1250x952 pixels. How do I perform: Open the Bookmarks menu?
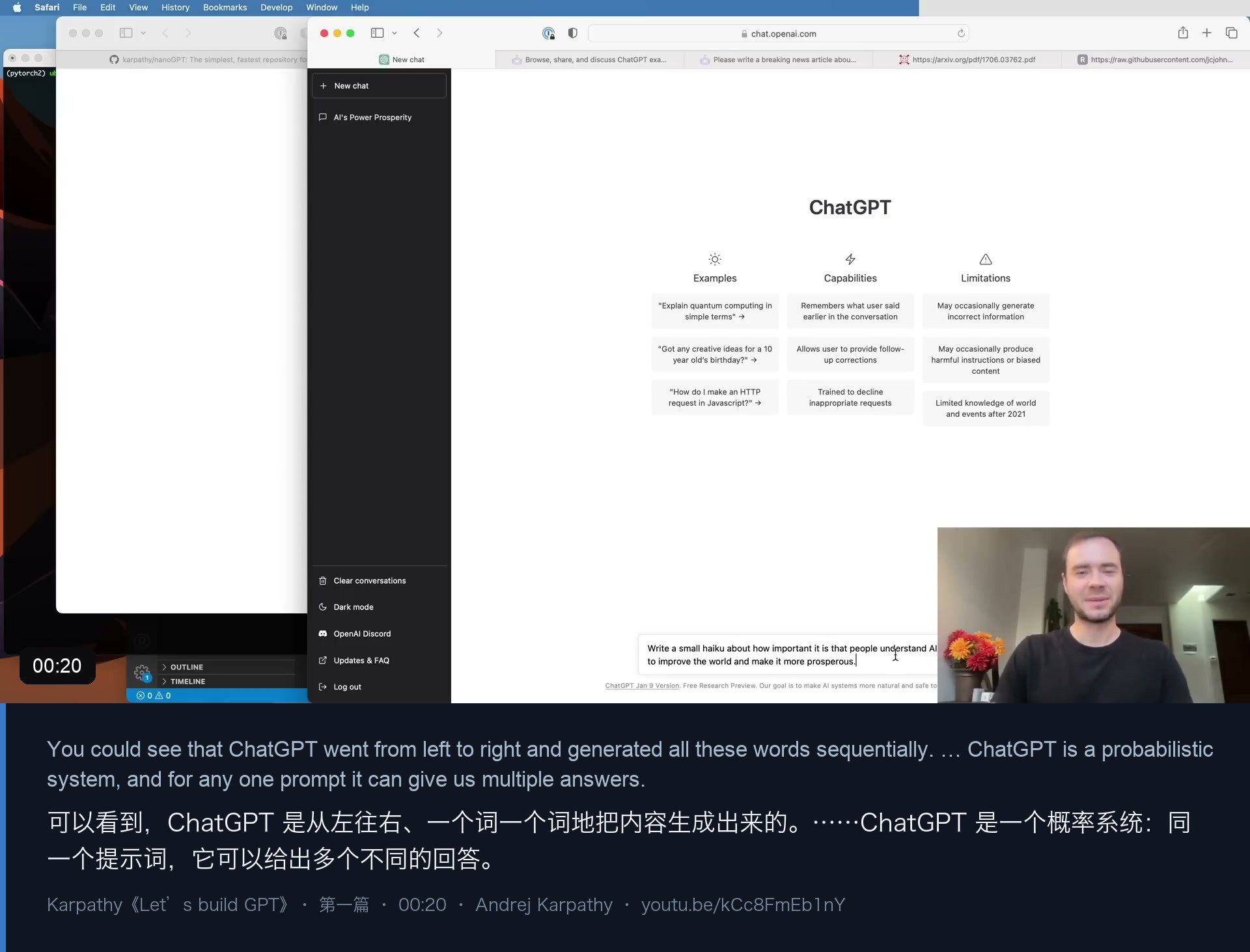[225, 8]
